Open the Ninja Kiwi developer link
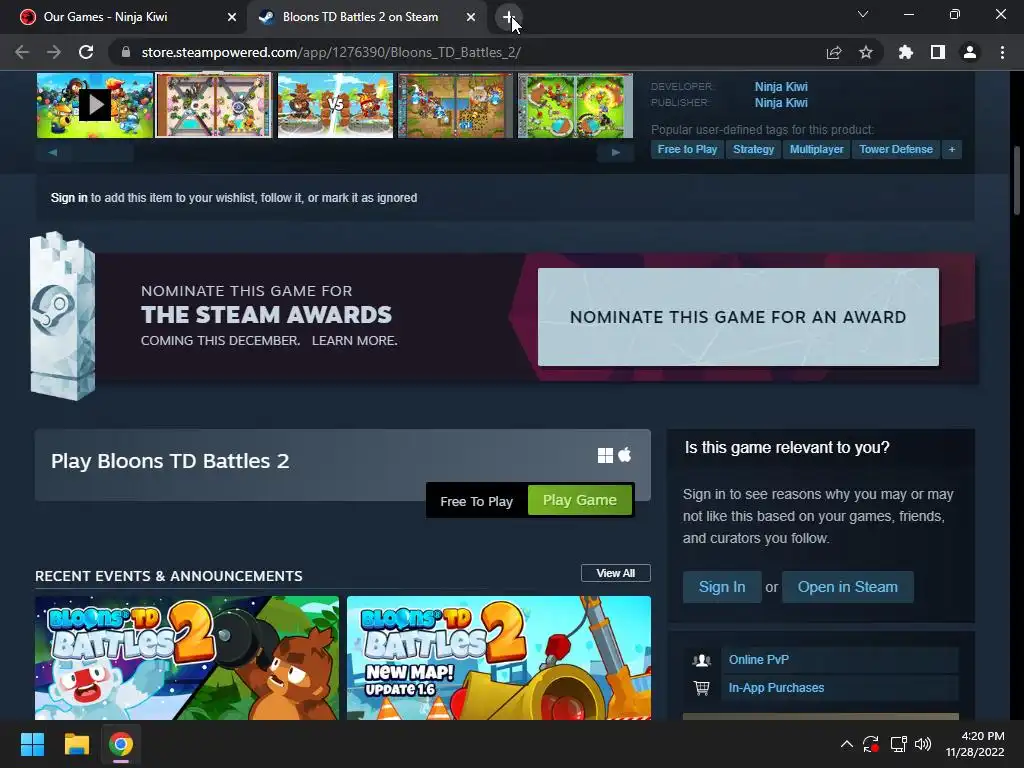 [781, 86]
